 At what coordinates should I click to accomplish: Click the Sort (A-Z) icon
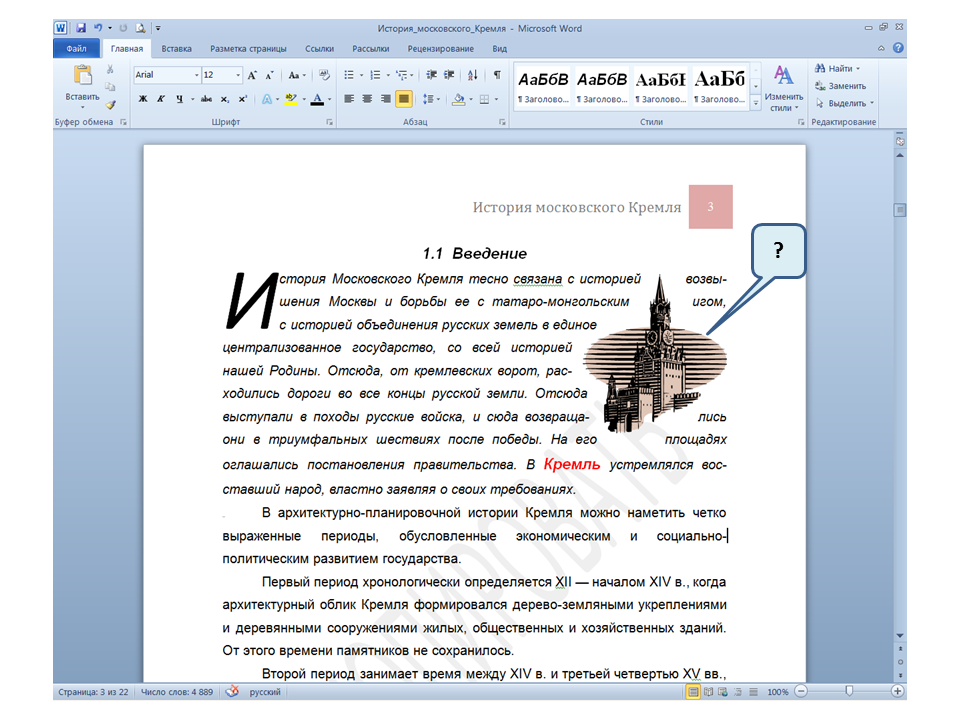[472, 75]
